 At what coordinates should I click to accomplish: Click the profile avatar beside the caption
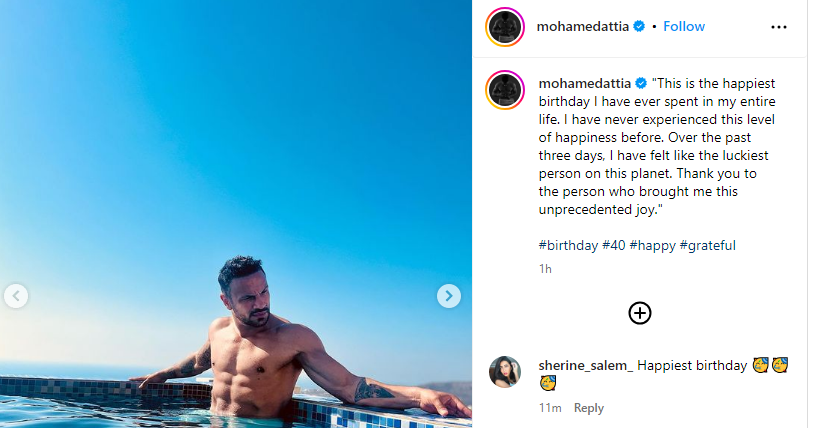click(x=506, y=90)
